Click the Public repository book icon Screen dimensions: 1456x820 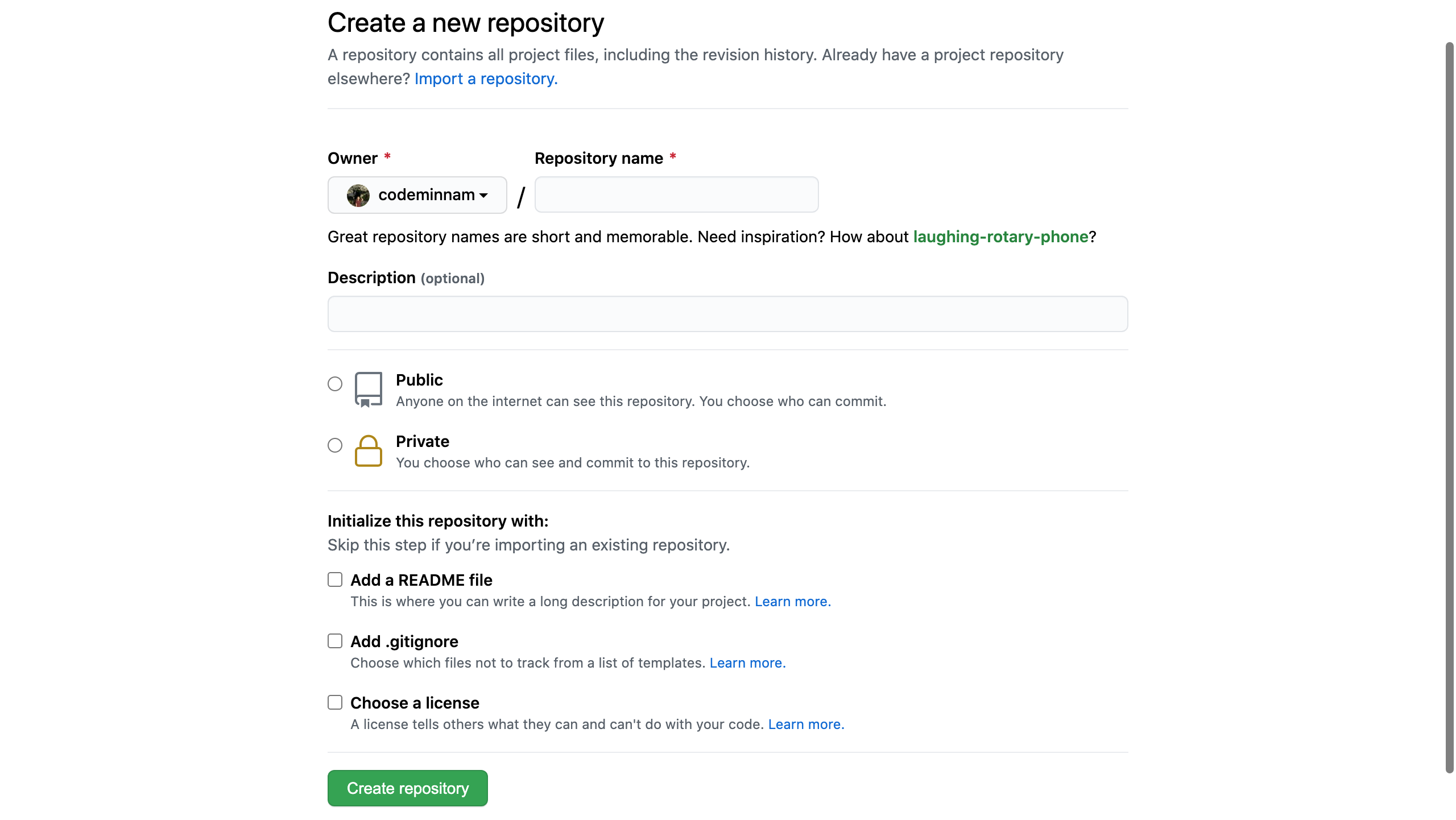[369, 390]
